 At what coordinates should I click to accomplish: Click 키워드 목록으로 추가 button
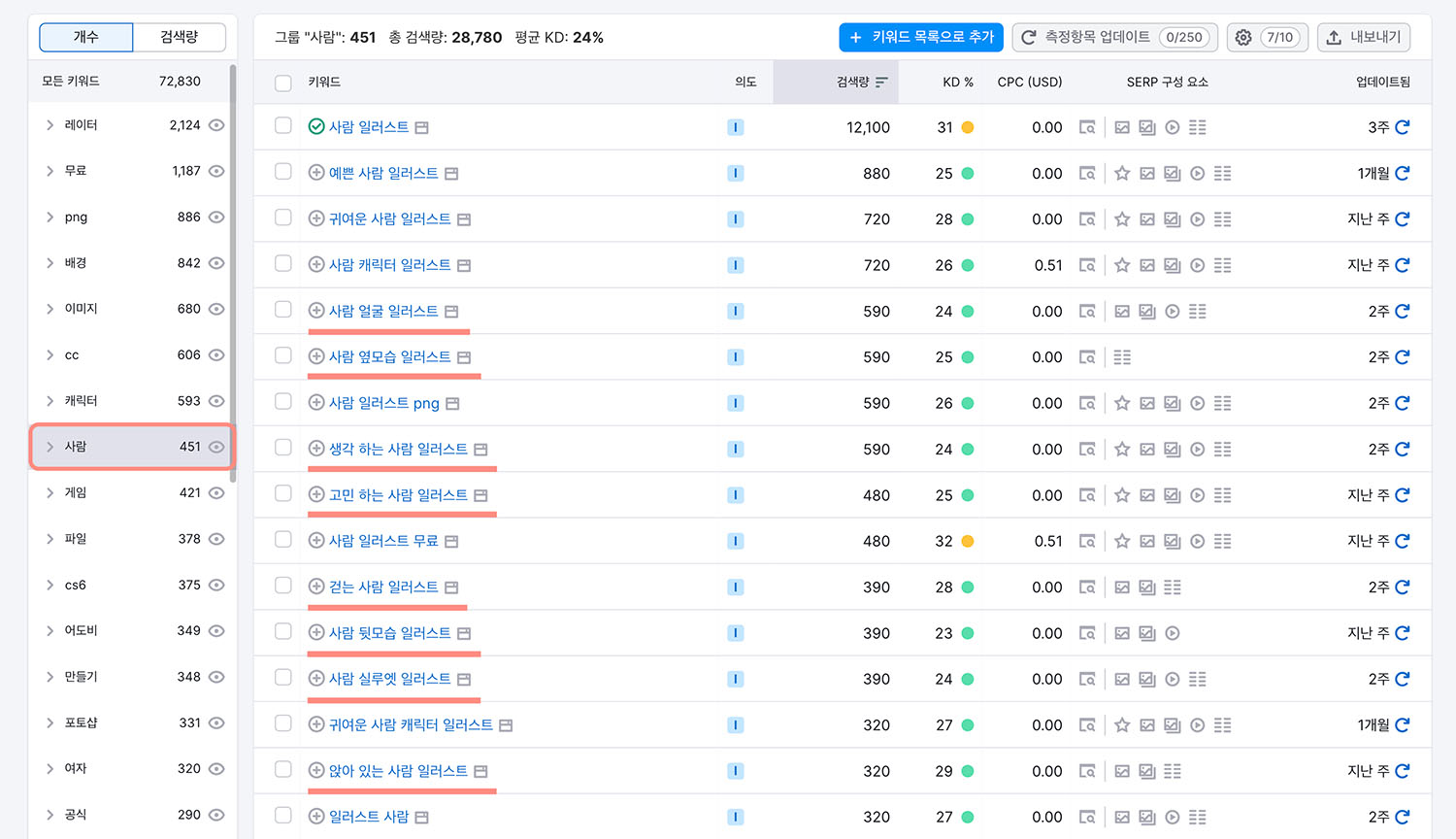pyautogui.click(x=921, y=37)
